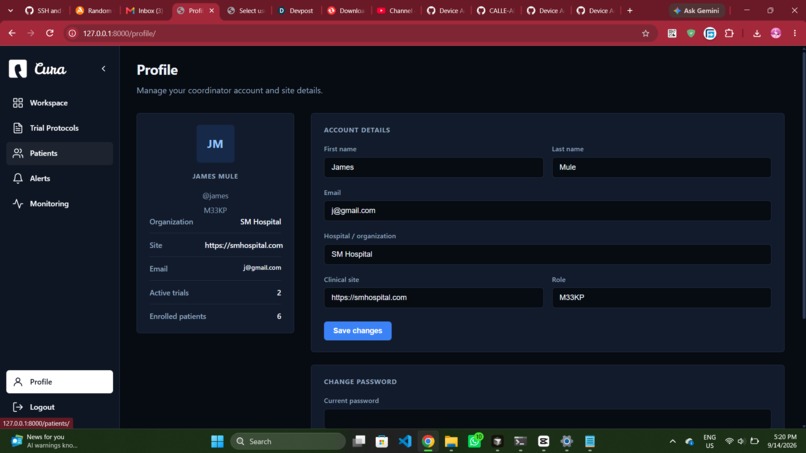Switch to the Select us tab
This screenshot has width=806, height=453.
click(x=246, y=10)
